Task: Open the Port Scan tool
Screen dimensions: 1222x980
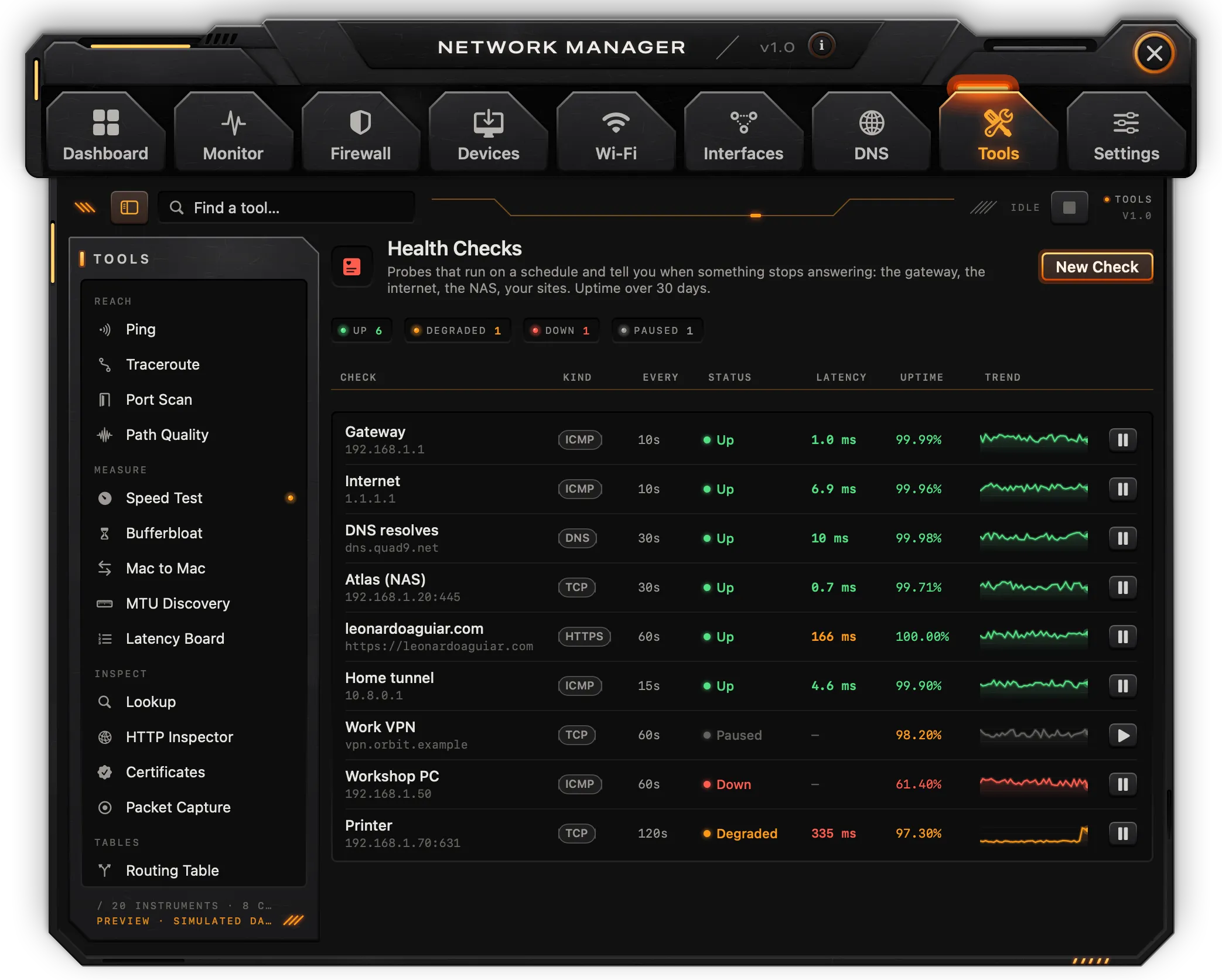Action: coord(194,399)
